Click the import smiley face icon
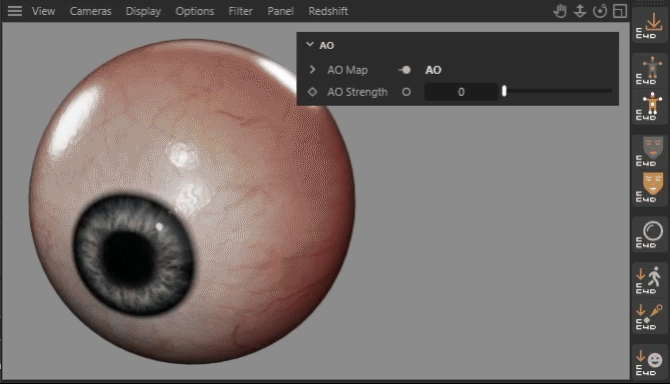Screen dimensions: 670x384 (x=650, y=362)
